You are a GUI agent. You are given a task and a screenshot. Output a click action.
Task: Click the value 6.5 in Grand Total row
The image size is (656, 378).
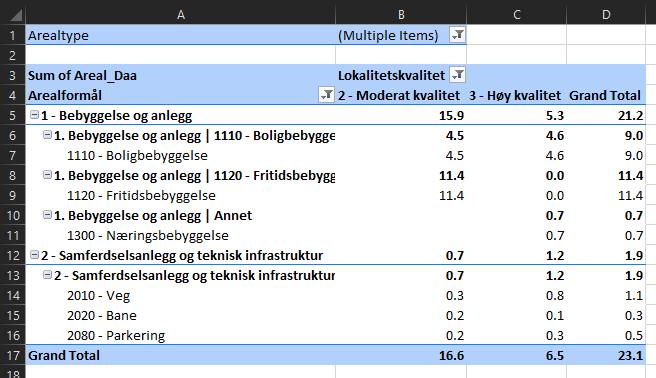tap(555, 355)
